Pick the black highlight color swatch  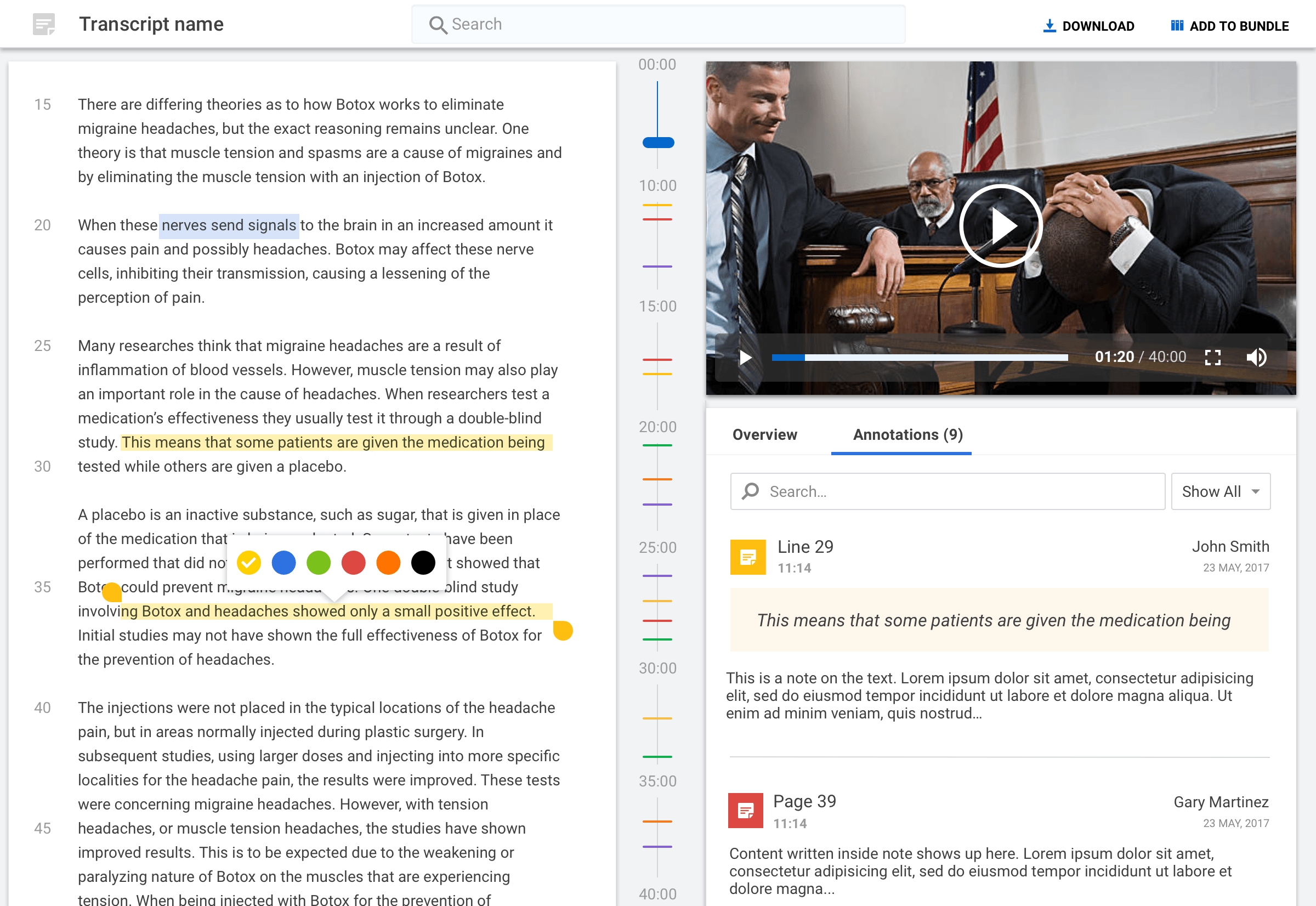click(423, 563)
